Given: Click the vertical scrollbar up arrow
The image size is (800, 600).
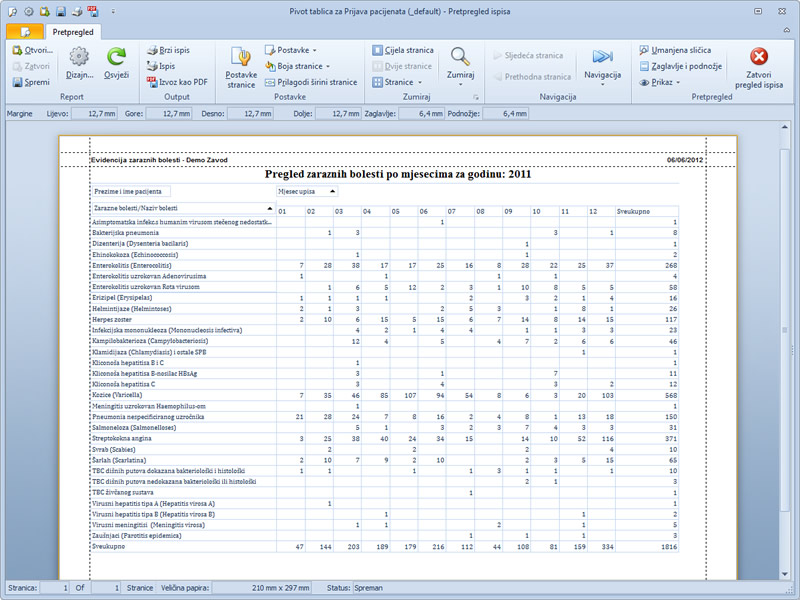Looking at the screenshot, I should pos(785,127).
